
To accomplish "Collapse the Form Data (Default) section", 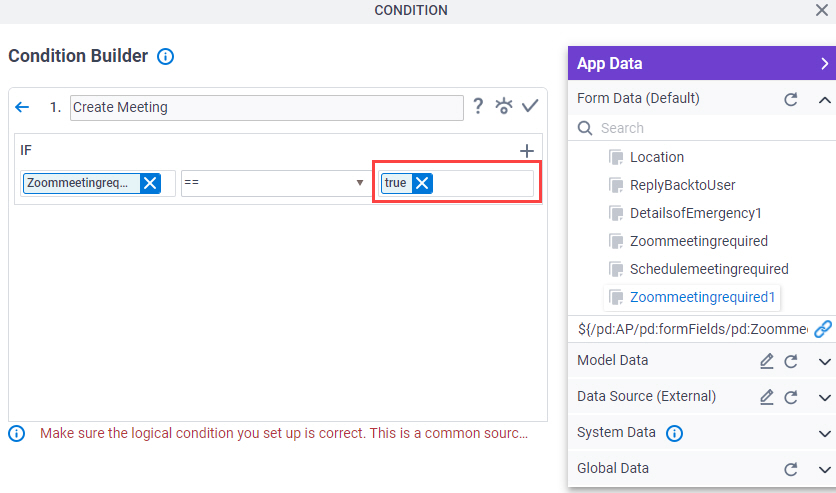I will click(x=824, y=100).
